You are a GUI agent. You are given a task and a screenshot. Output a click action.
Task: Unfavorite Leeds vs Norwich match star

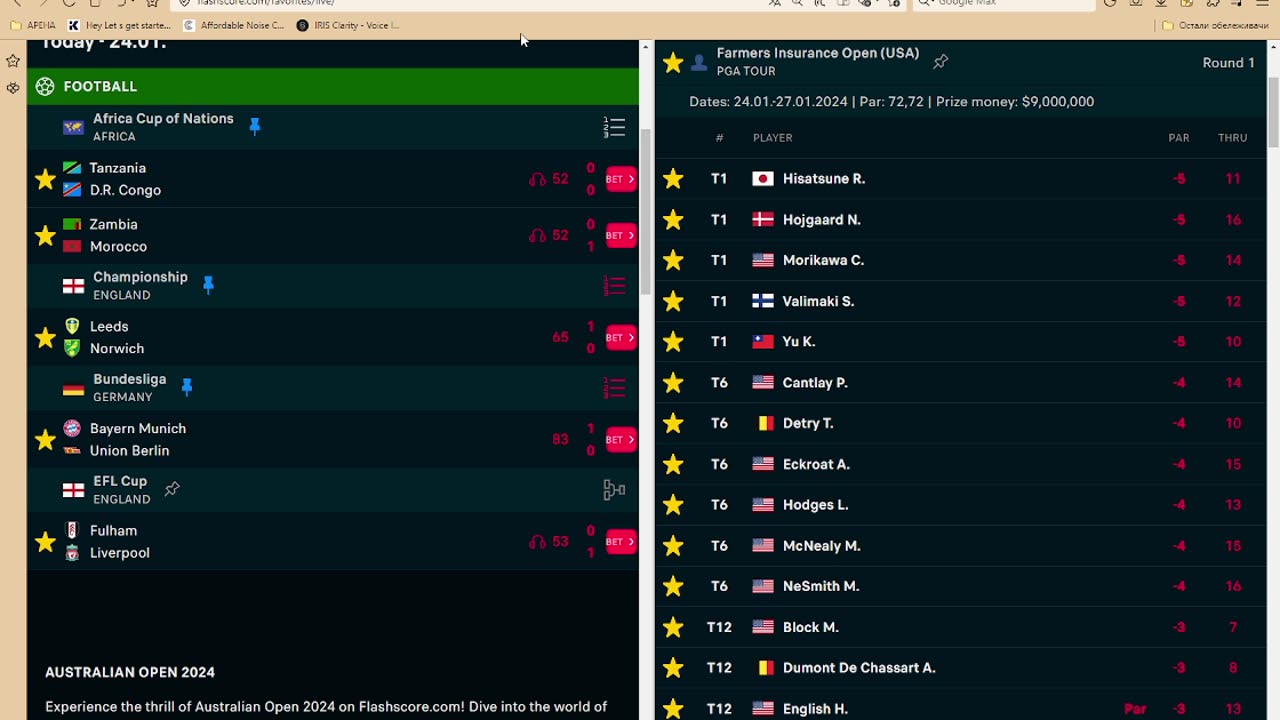point(45,337)
